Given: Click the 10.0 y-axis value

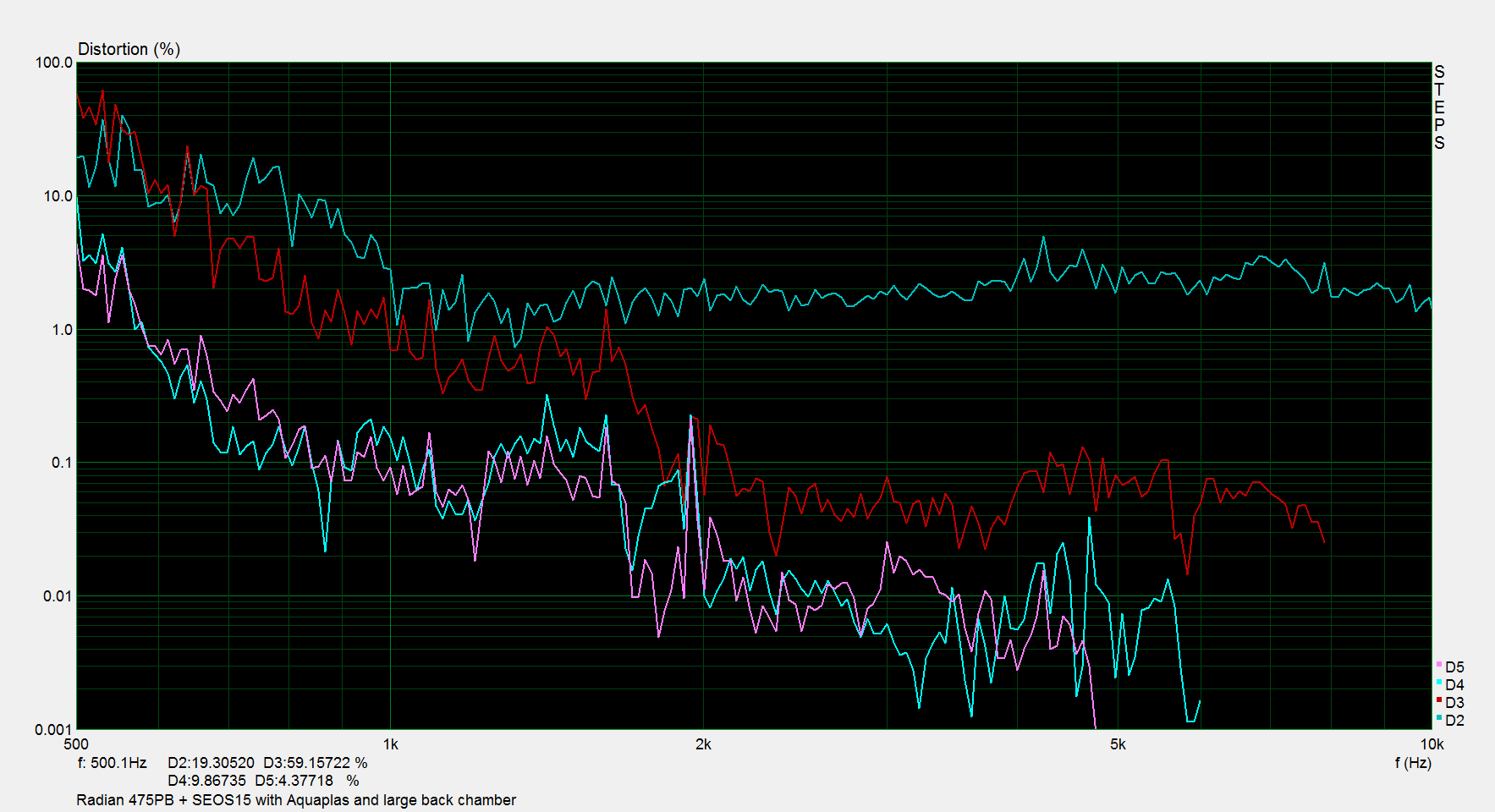Looking at the screenshot, I should tap(58, 196).
